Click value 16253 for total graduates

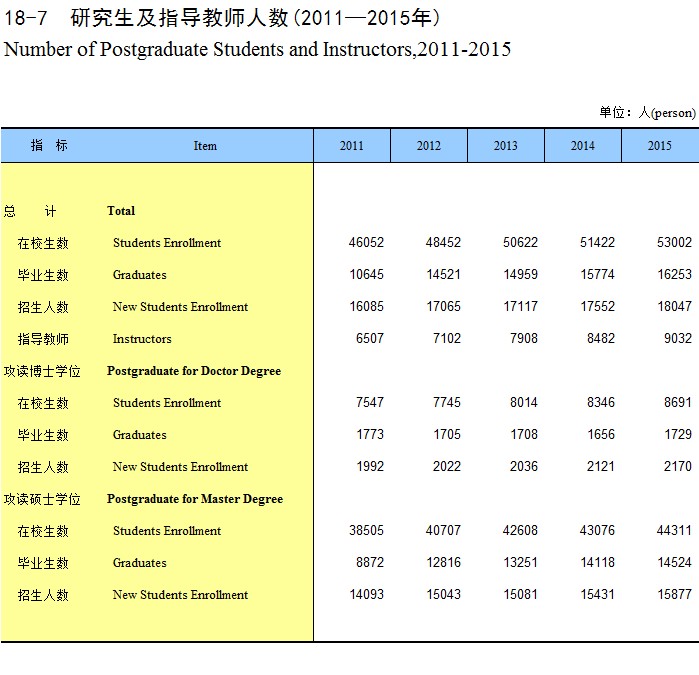pos(674,274)
